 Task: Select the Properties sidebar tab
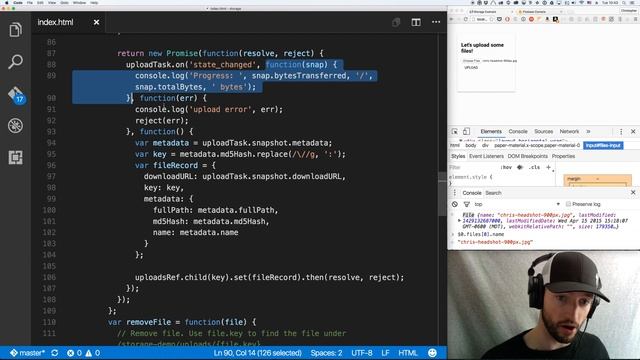tap(563, 156)
